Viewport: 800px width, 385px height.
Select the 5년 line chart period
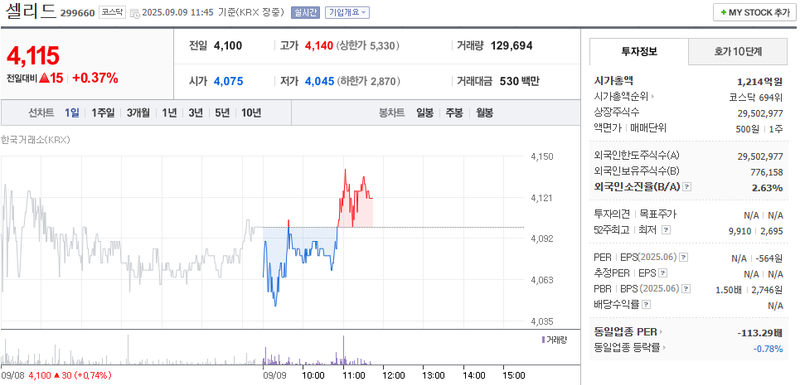[x=222, y=113]
